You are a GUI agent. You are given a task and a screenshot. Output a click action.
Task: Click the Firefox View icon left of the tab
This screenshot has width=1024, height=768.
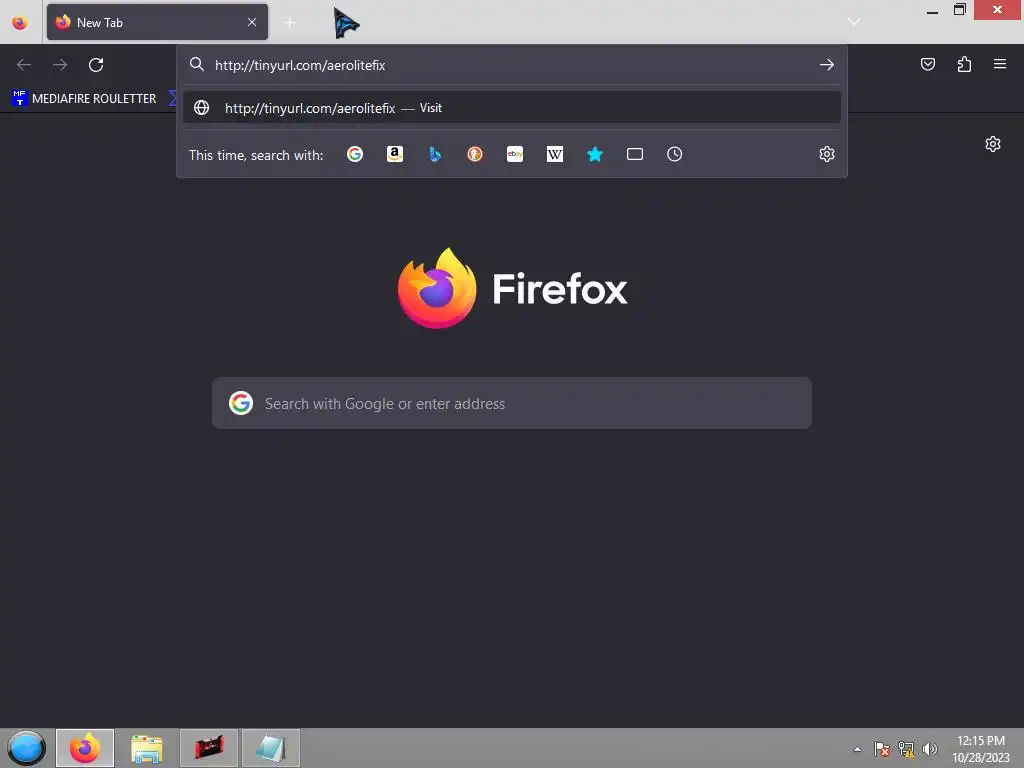coord(20,23)
